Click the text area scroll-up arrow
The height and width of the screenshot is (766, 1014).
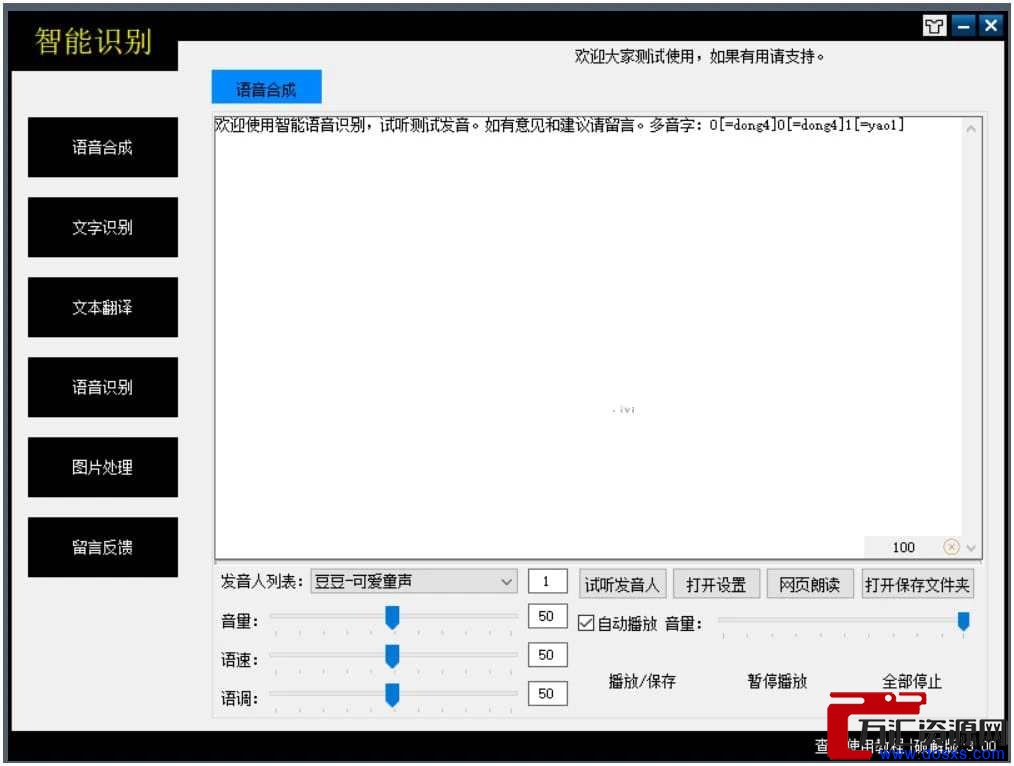tap(971, 127)
